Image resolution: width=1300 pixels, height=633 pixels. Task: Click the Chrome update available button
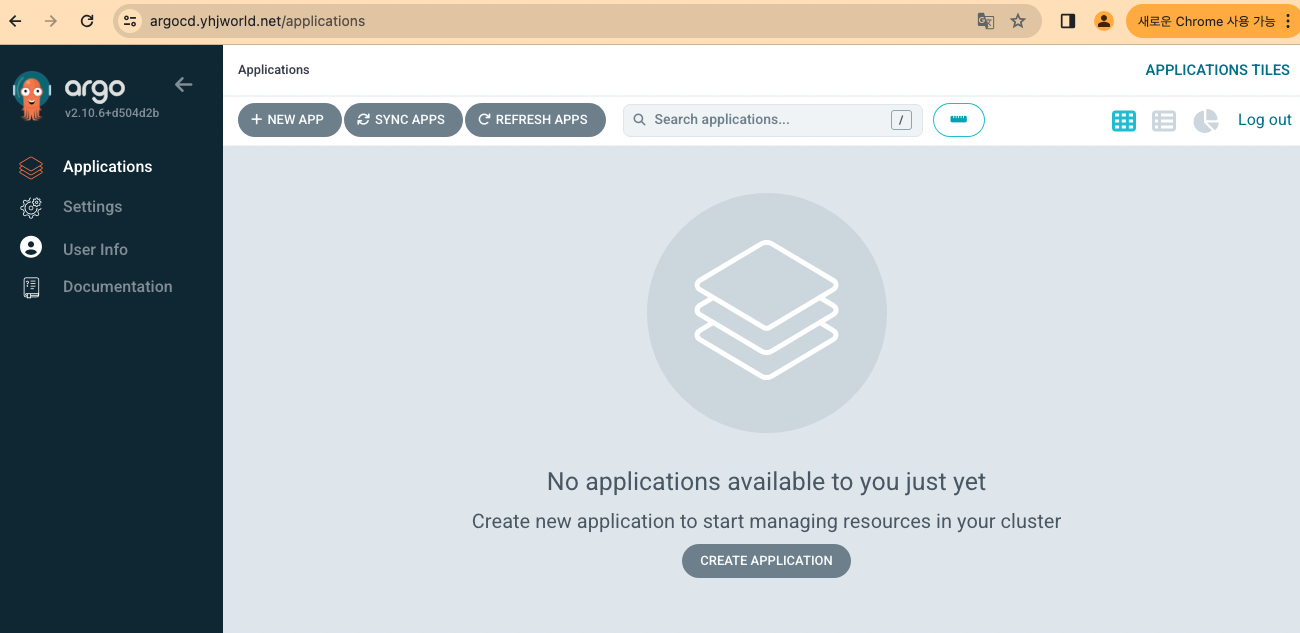coord(1214,21)
